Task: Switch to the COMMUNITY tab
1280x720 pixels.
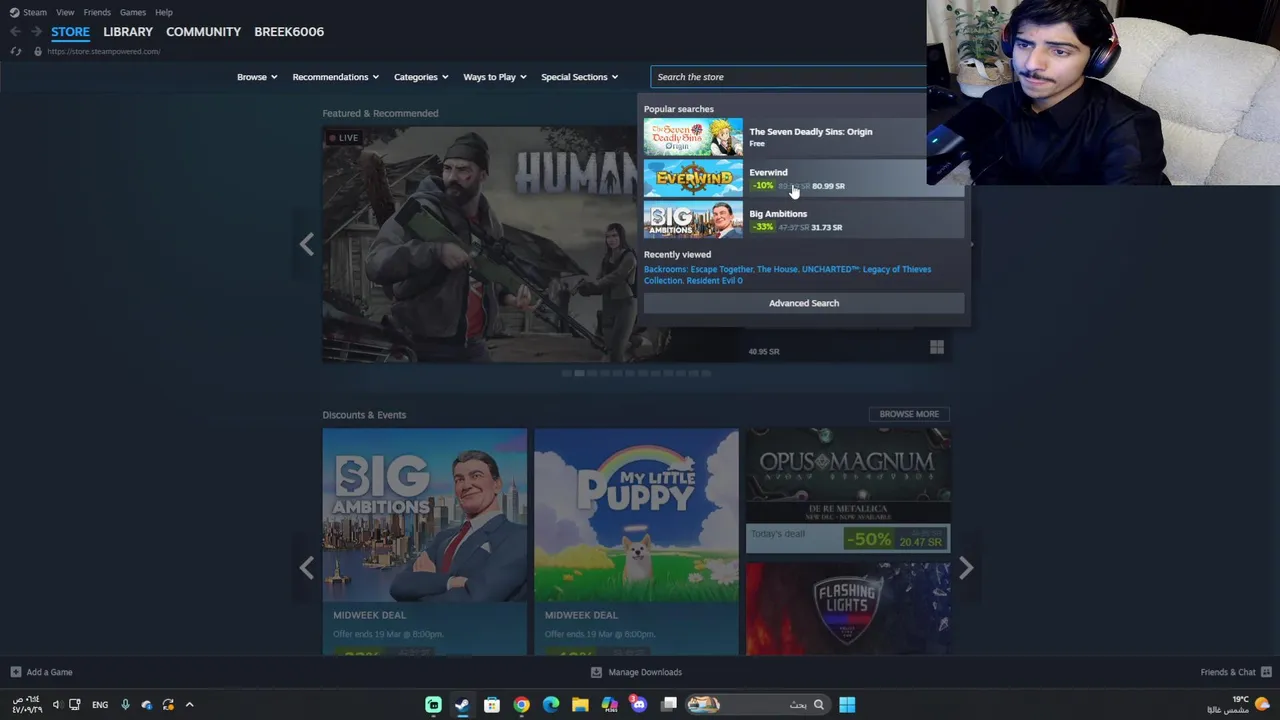Action: point(203,32)
